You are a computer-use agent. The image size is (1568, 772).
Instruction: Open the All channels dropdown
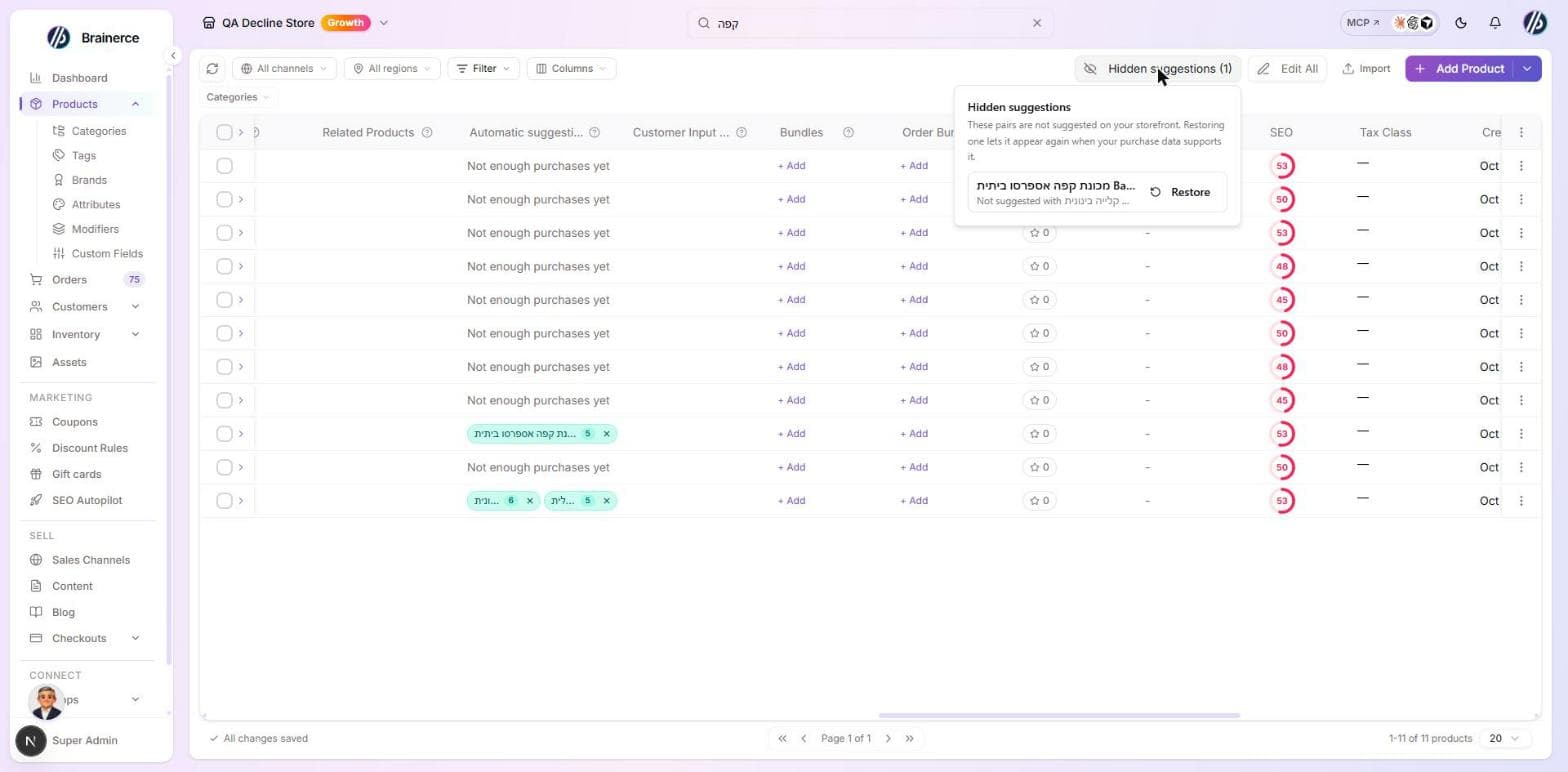pos(285,69)
